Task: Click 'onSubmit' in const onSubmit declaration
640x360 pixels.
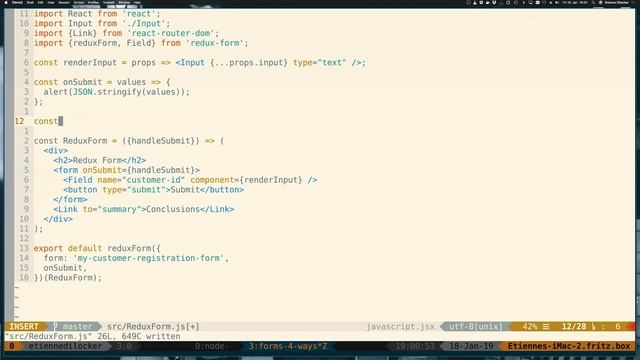Action: click(82, 82)
